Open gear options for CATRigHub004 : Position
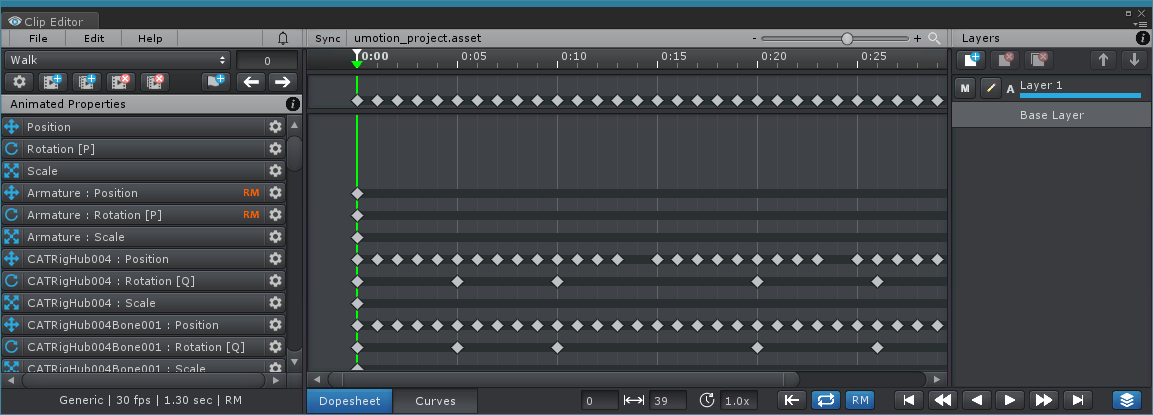Image resolution: width=1153 pixels, height=415 pixels. (275, 259)
